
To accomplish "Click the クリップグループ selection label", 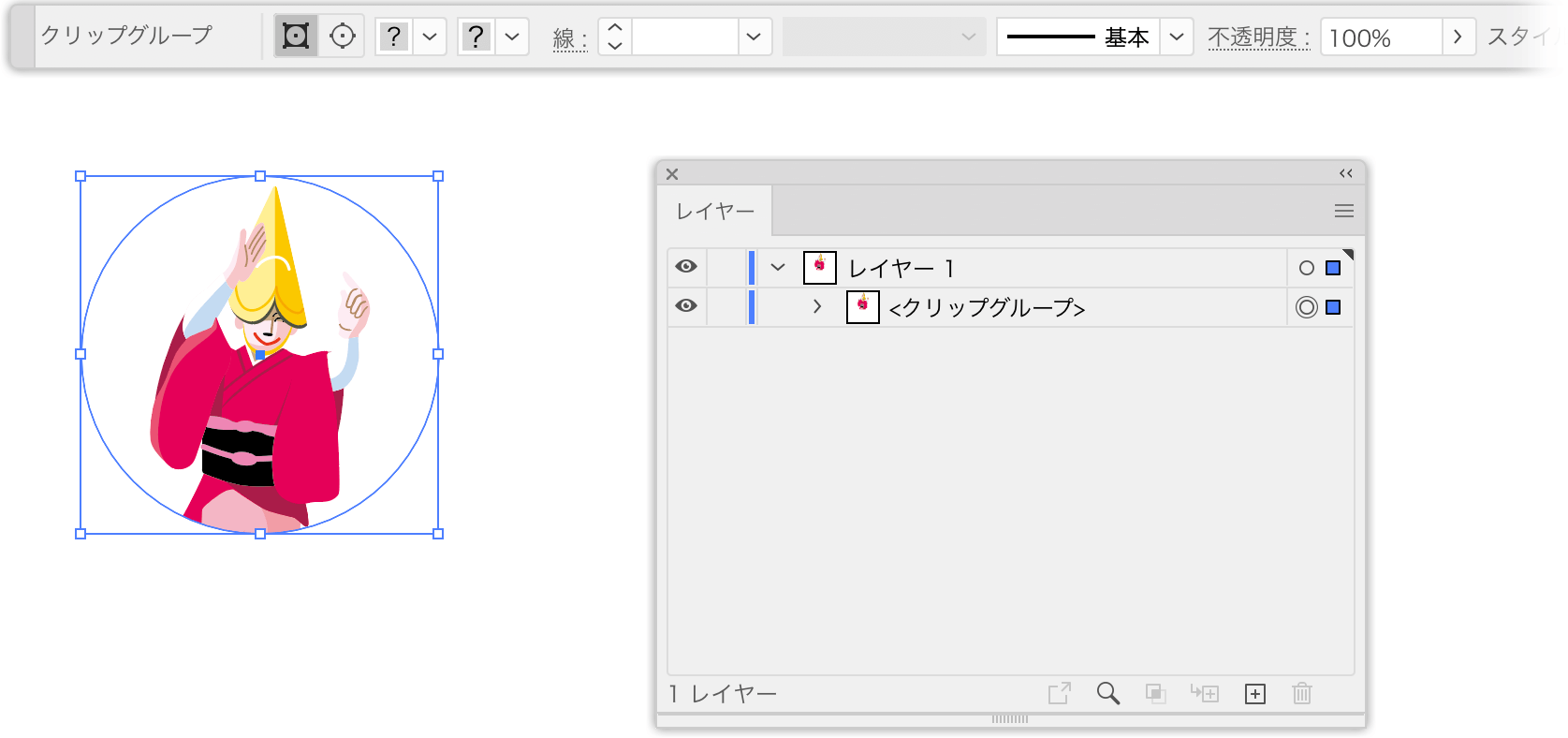I will [126, 36].
